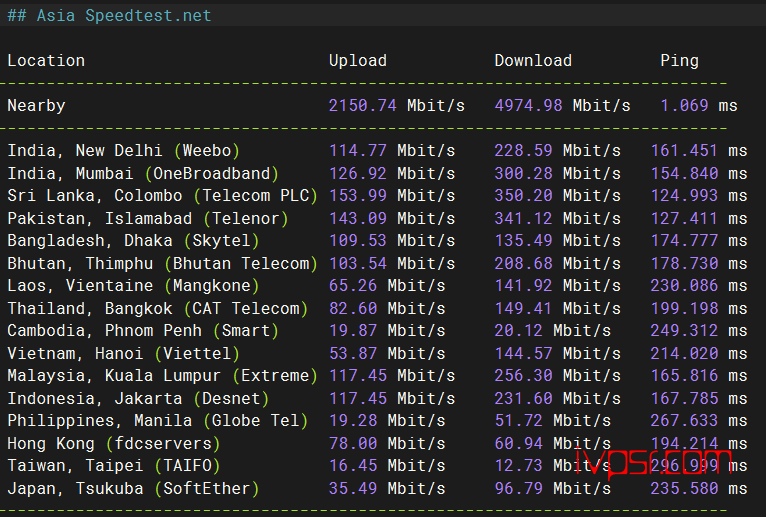Click the ping value 124.993

(684, 196)
